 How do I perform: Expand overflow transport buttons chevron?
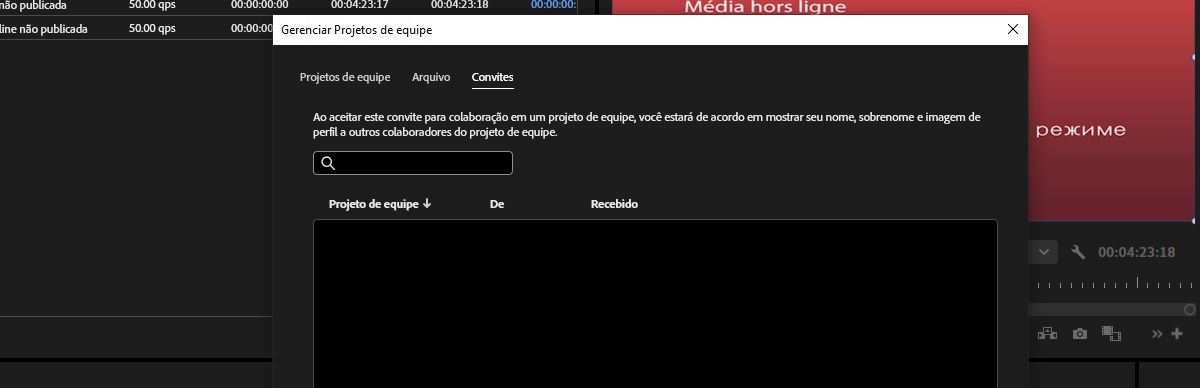(1157, 334)
